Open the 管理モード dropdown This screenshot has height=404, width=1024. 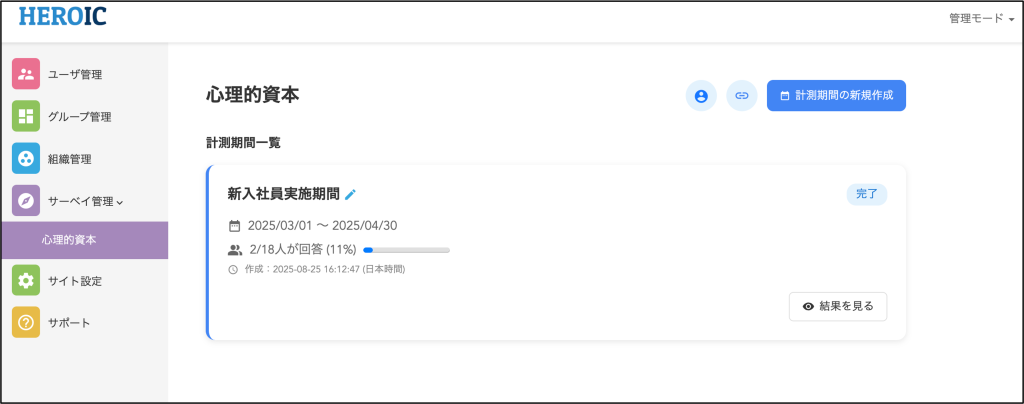[x=982, y=19]
